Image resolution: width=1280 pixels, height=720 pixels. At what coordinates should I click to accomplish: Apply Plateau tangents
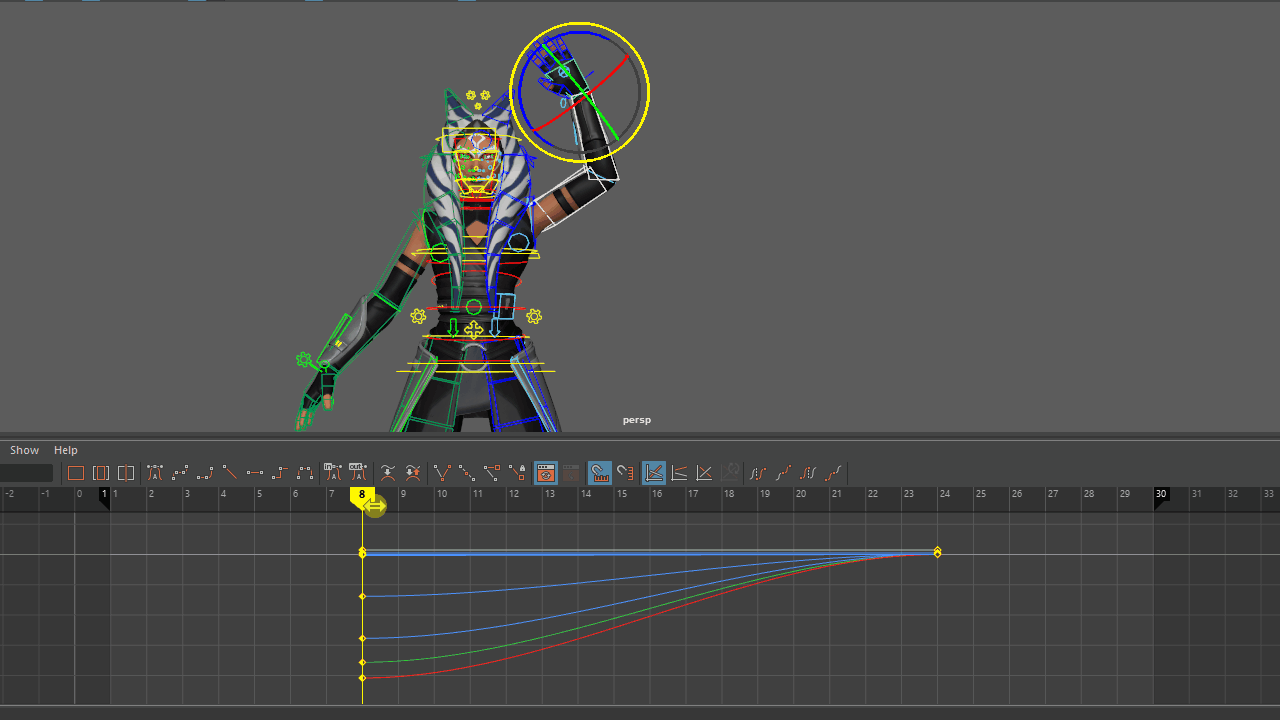coord(305,473)
